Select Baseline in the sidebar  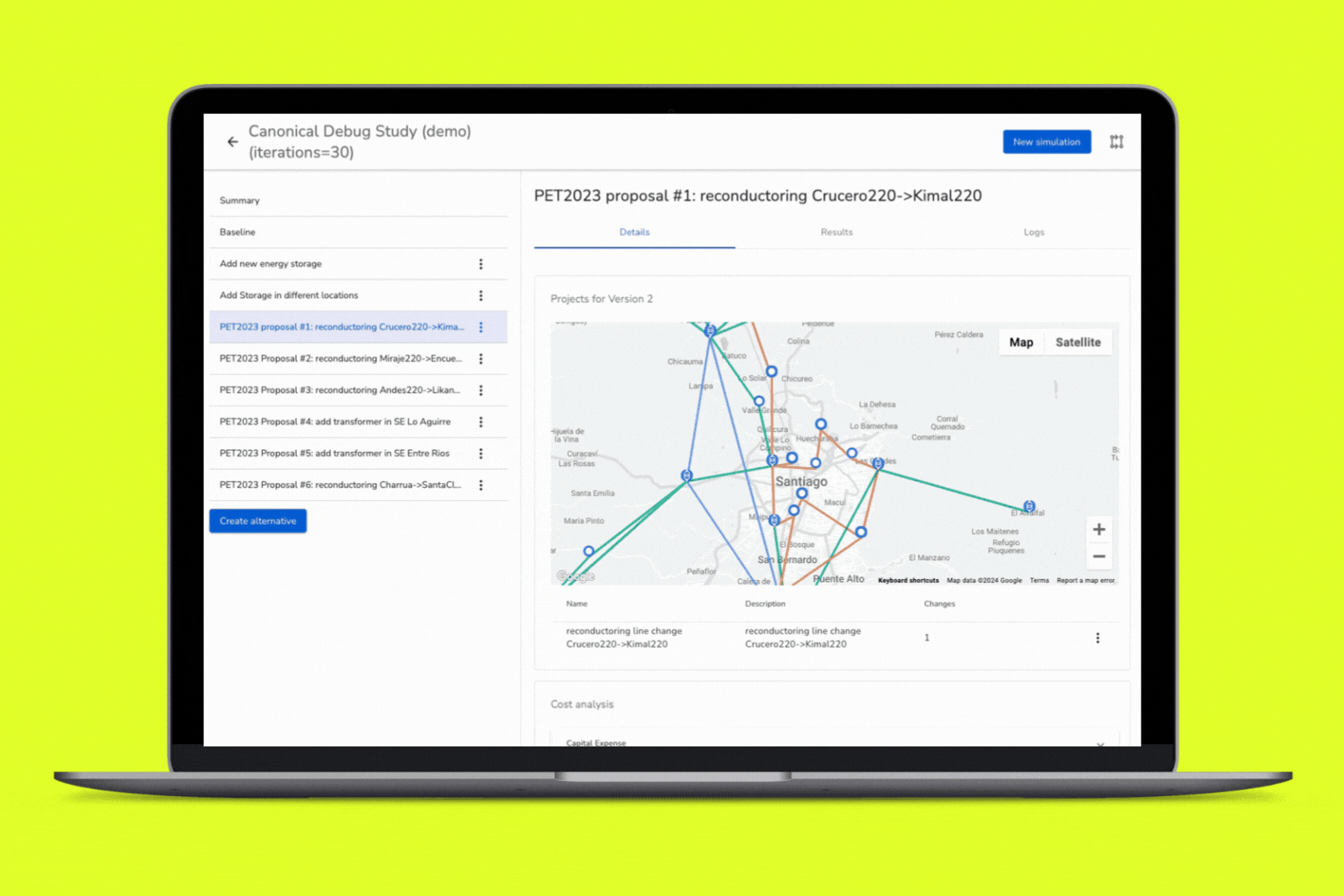238,232
